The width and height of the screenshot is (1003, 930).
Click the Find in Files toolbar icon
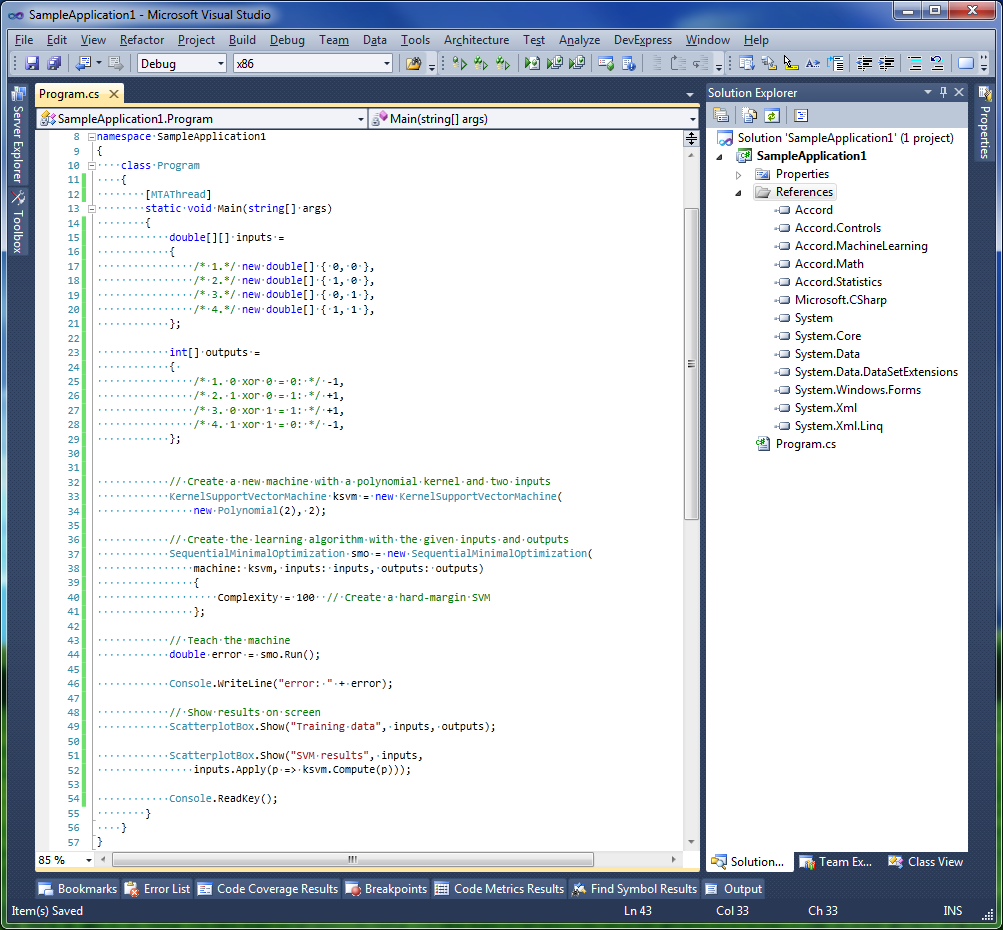pyautogui.click(x=413, y=63)
